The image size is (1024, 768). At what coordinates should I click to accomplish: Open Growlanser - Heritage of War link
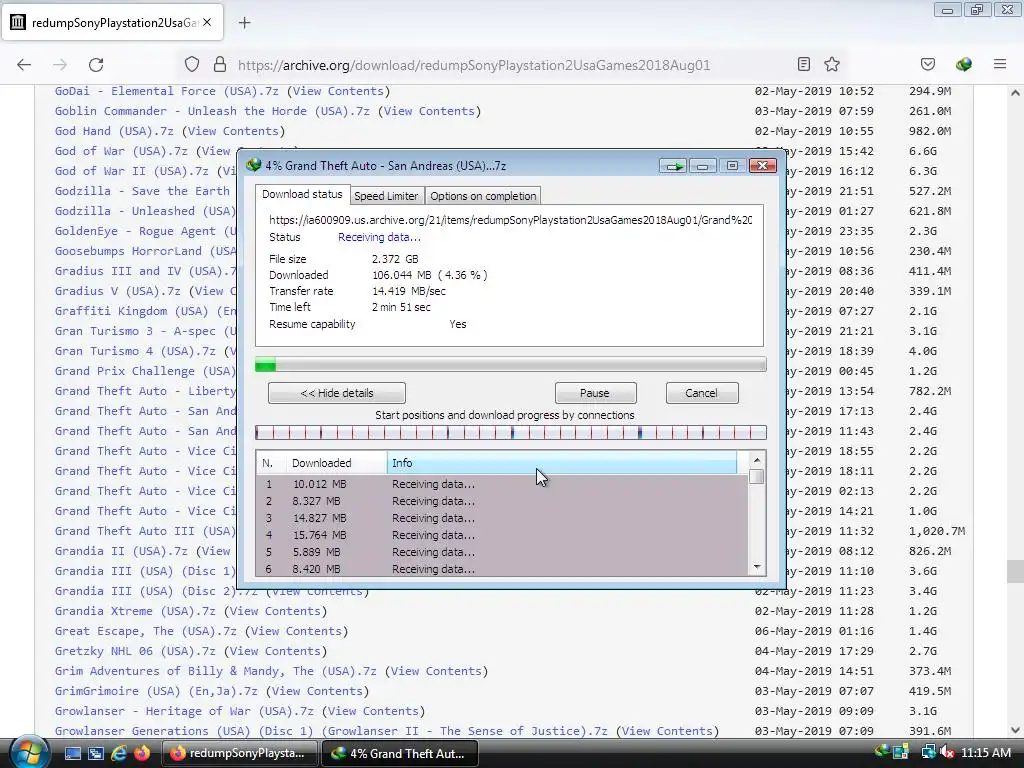[184, 711]
